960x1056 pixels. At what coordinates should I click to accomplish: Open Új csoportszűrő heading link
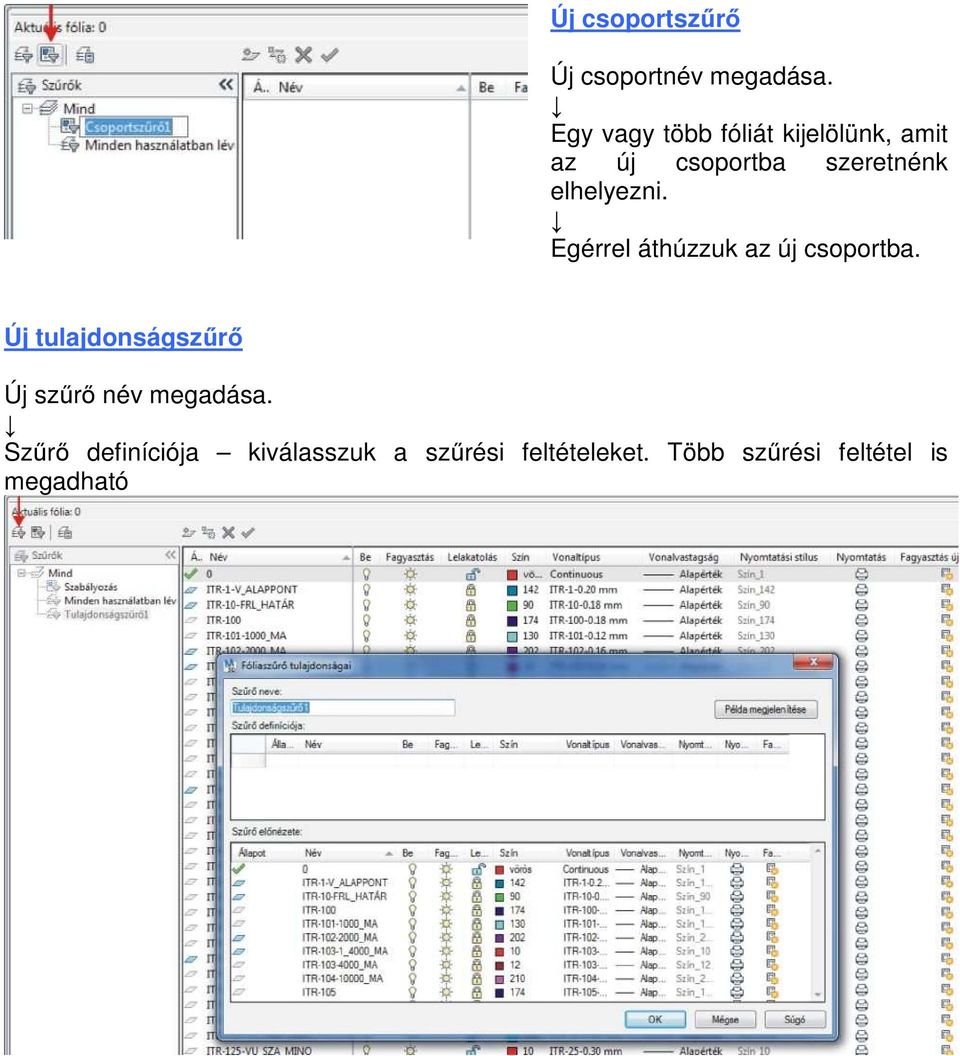(x=645, y=18)
